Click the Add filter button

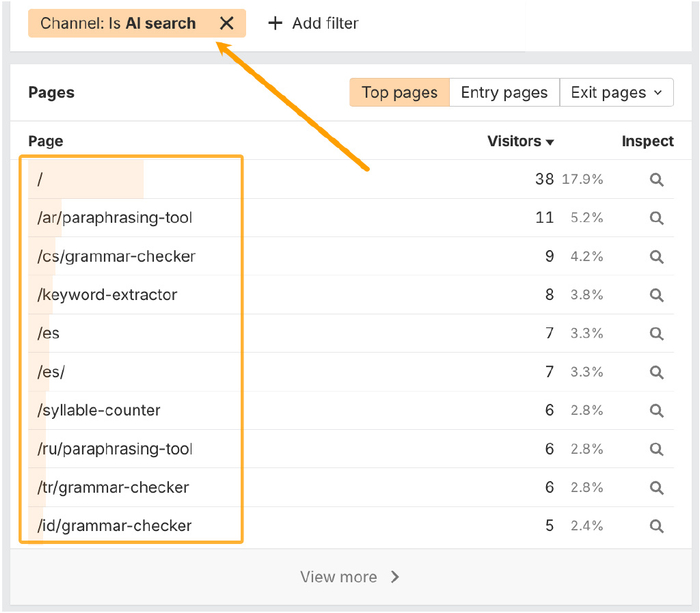tap(313, 23)
